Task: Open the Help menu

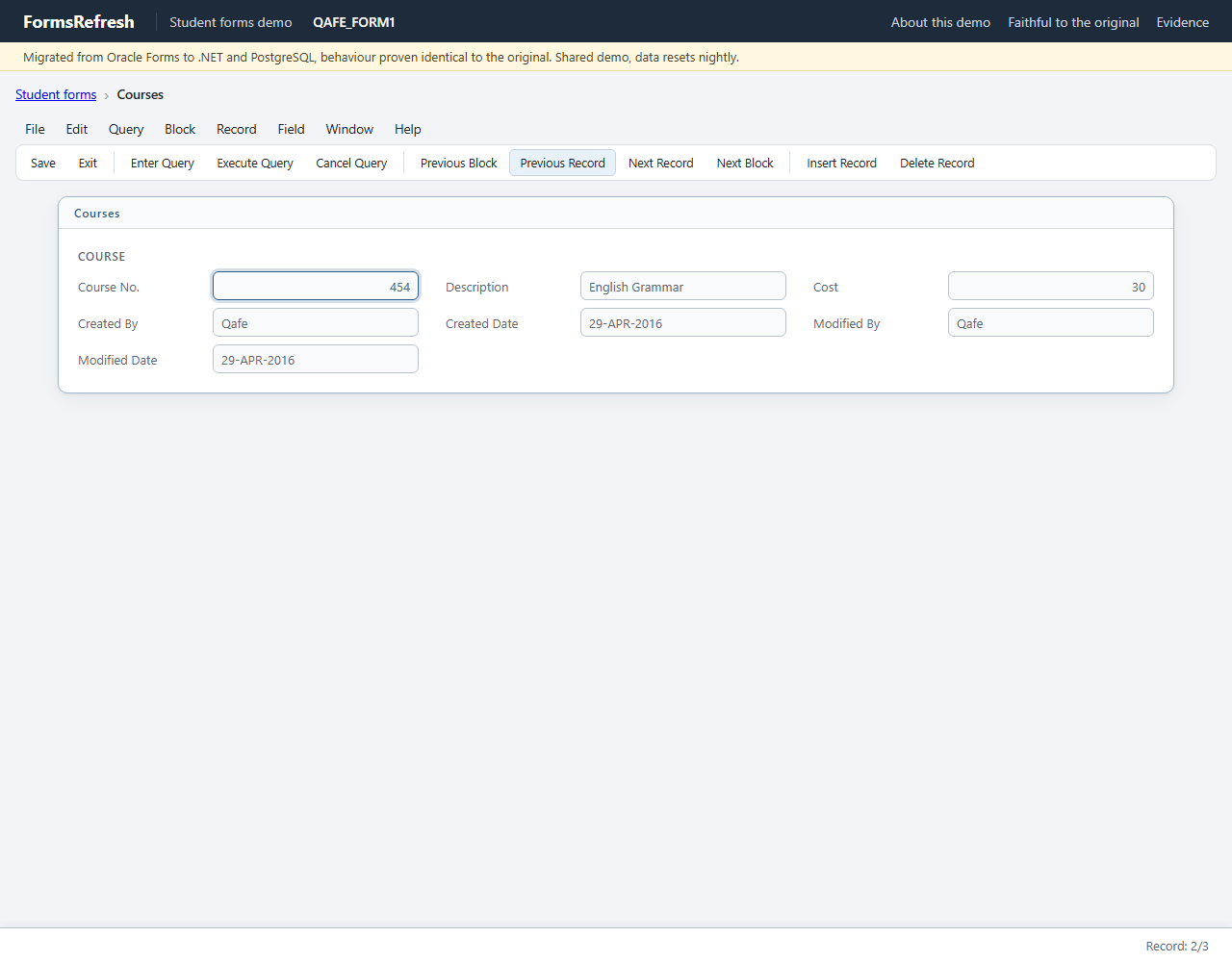Action: coord(408,129)
